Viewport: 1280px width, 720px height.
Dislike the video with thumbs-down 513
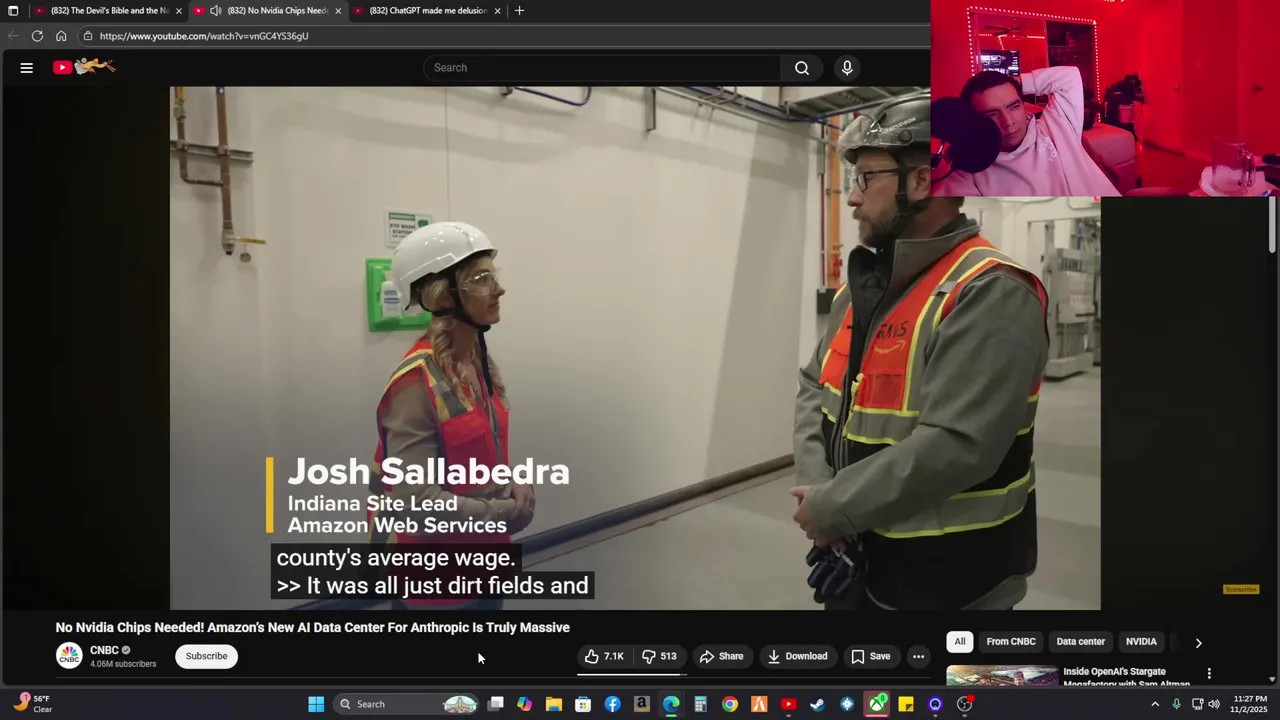click(x=660, y=656)
